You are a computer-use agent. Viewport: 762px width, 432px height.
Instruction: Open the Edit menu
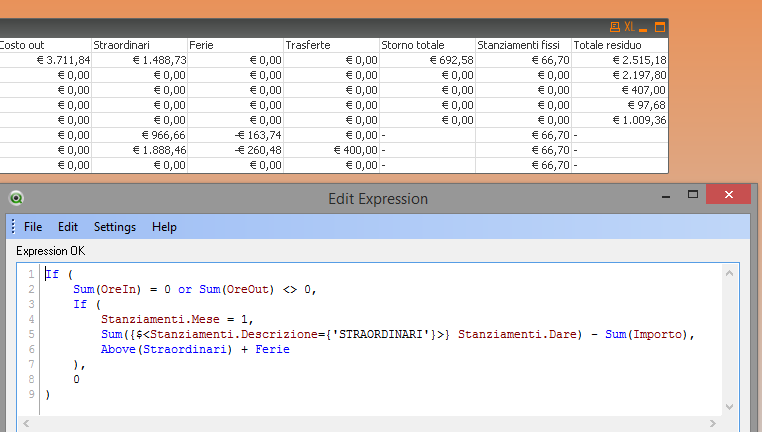pyautogui.click(x=68, y=227)
